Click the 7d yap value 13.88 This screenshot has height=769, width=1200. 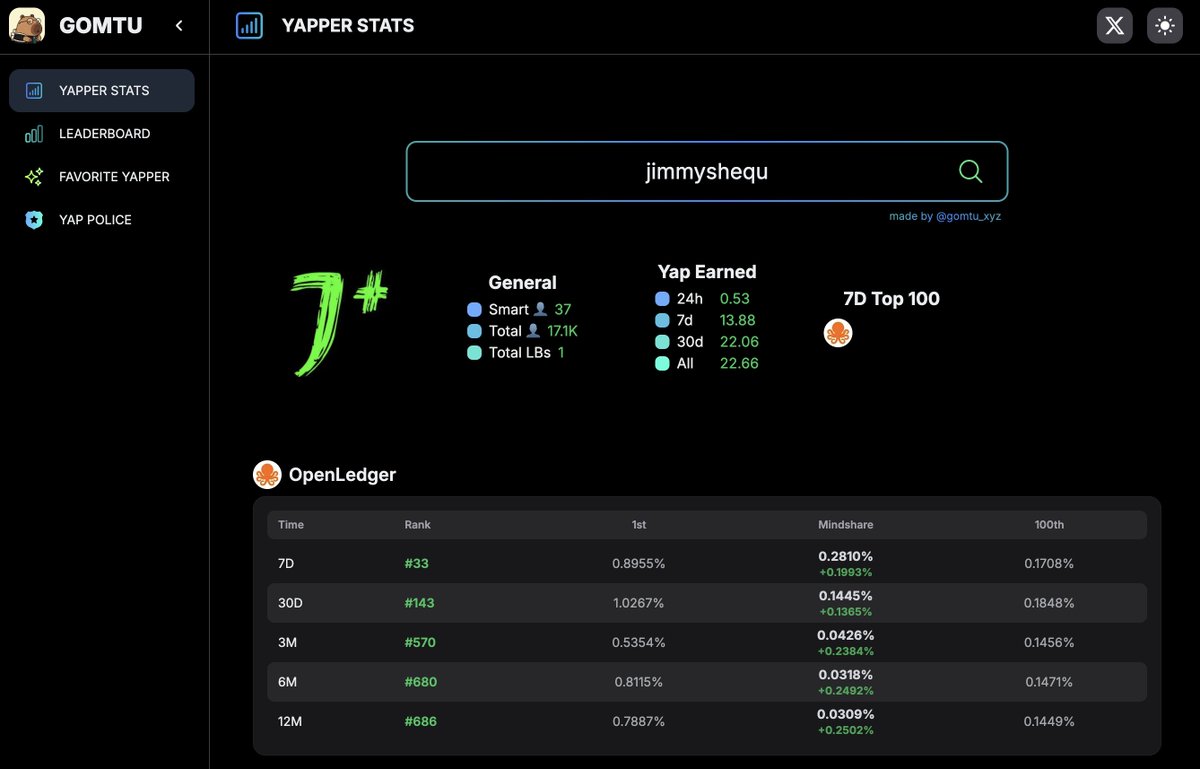click(738, 320)
